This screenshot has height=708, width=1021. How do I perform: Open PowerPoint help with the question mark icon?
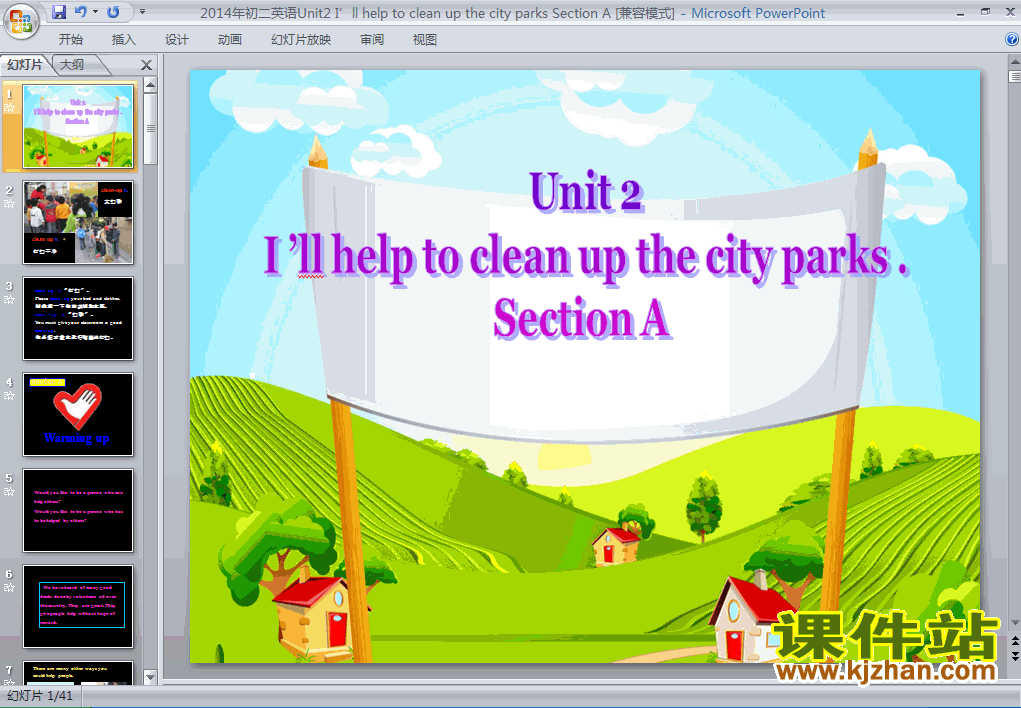point(1012,39)
